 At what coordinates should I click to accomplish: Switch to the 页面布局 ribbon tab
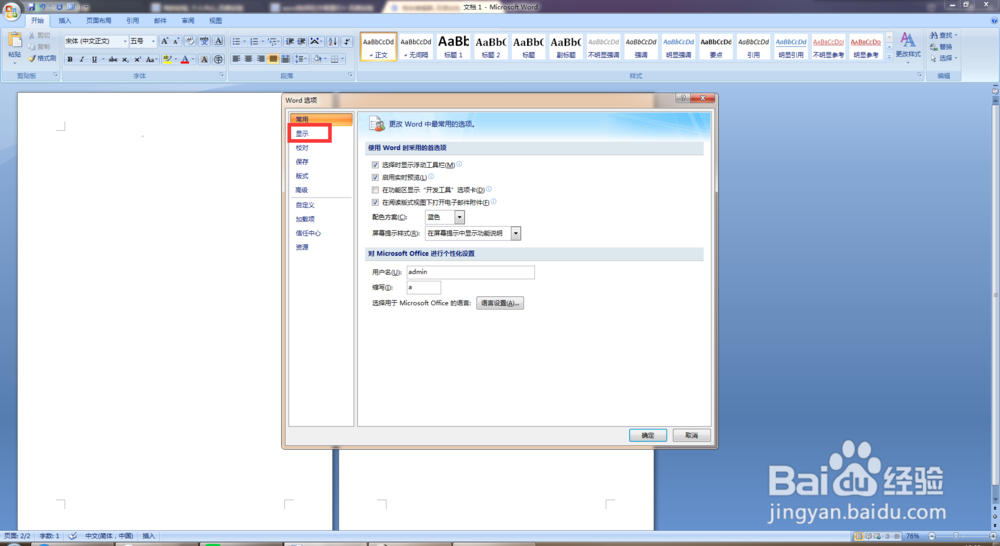coord(99,20)
